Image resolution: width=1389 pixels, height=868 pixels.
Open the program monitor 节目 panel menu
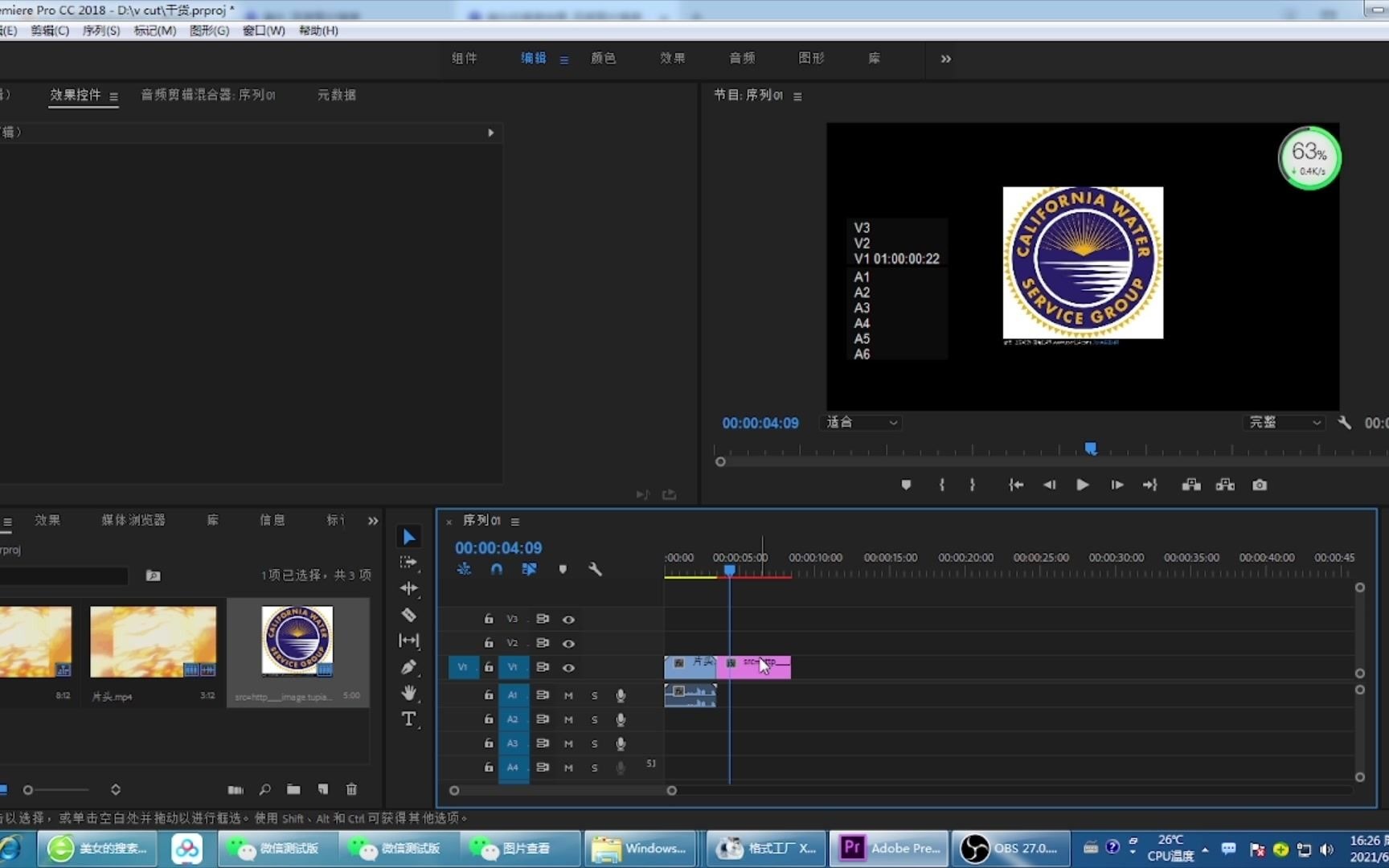pyautogui.click(x=797, y=96)
